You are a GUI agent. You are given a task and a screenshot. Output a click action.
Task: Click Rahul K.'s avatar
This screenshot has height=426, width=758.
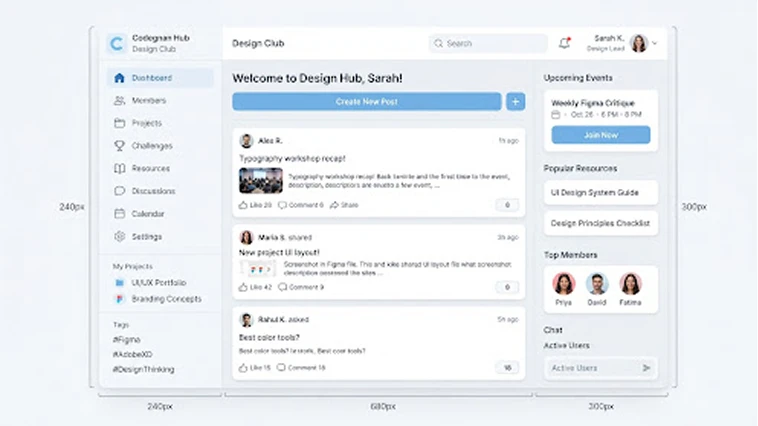click(x=247, y=320)
